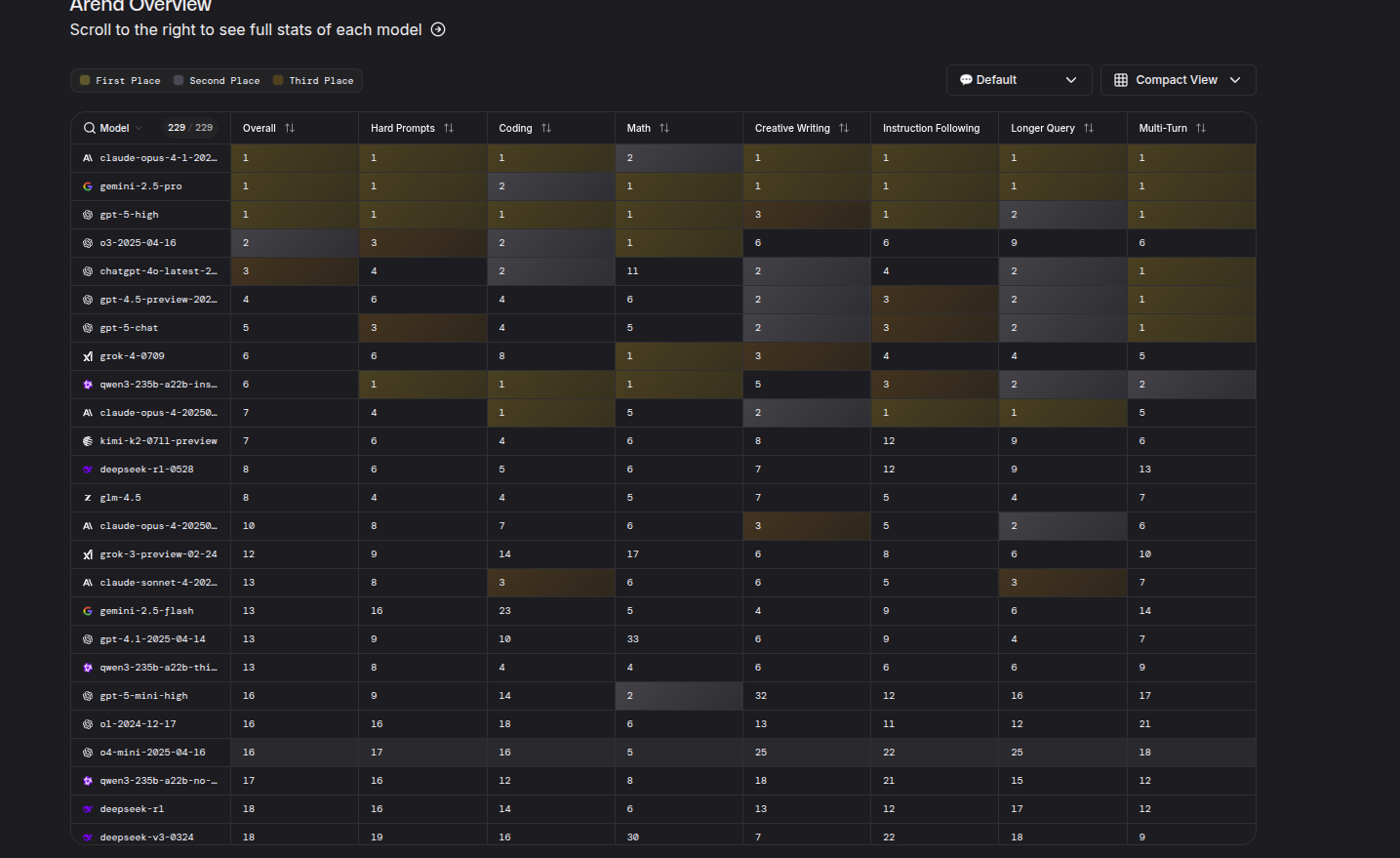This screenshot has height=858, width=1400.
Task: Click the xAI icon beside grok-4-0709
Action: [x=88, y=356]
